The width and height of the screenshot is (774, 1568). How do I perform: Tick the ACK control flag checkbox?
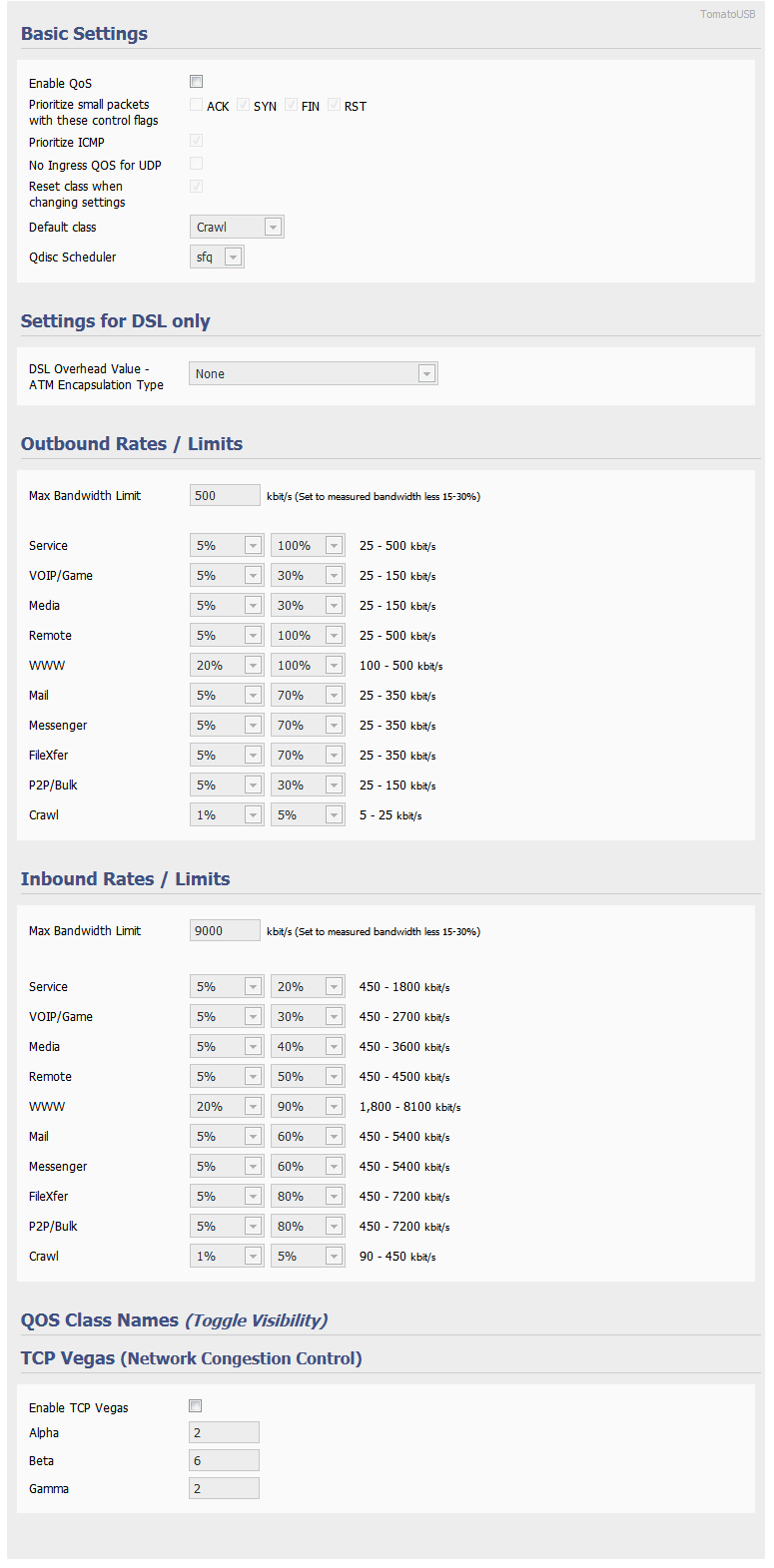pyautogui.click(x=197, y=105)
